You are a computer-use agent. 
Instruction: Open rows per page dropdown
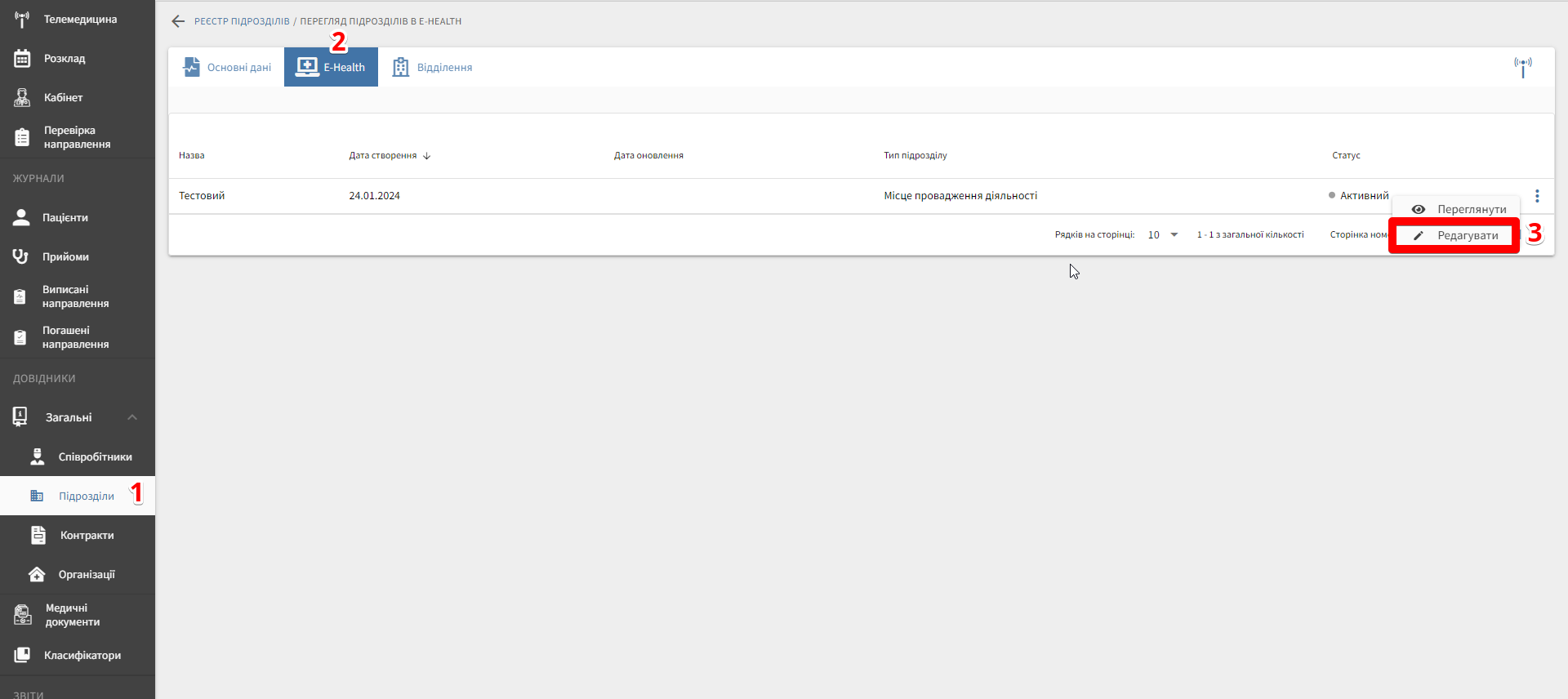click(1163, 235)
